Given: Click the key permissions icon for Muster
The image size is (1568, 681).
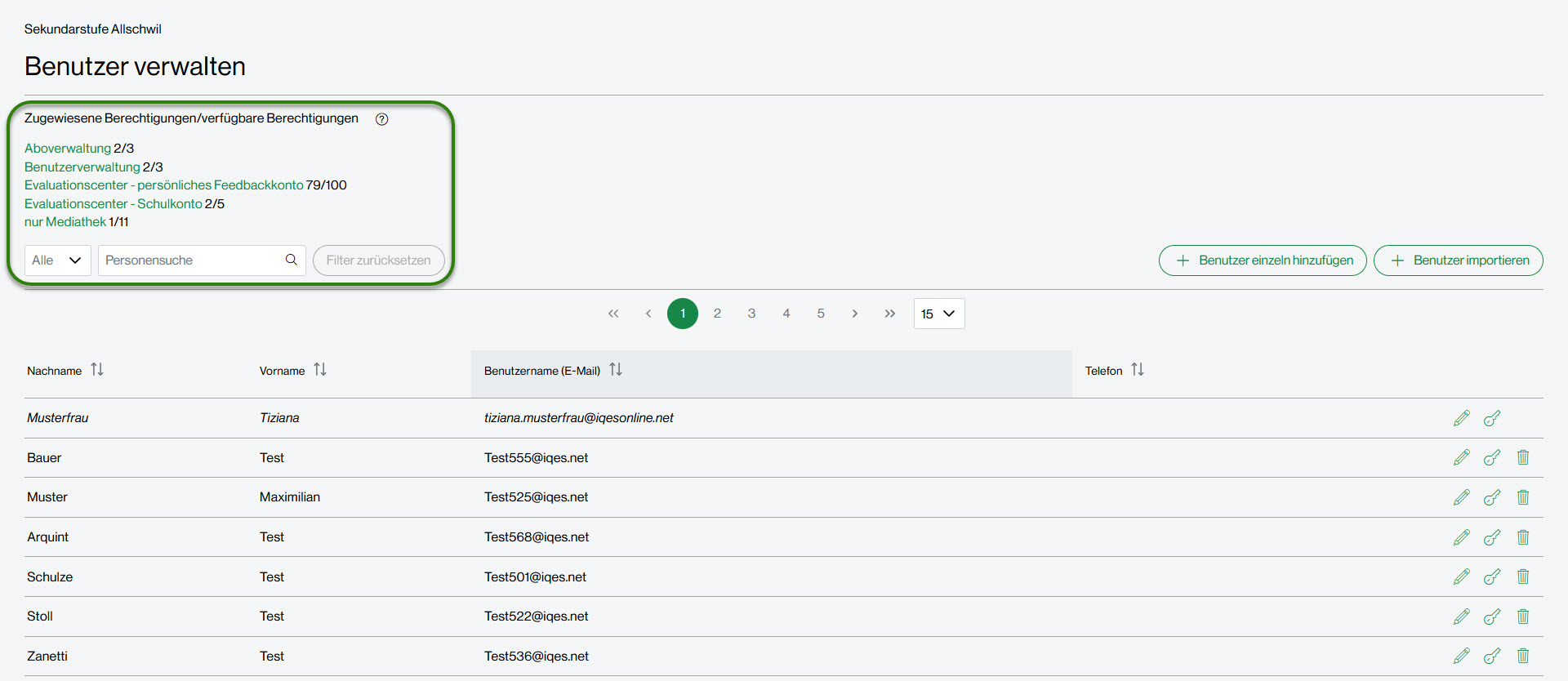Looking at the screenshot, I should tap(1492, 497).
